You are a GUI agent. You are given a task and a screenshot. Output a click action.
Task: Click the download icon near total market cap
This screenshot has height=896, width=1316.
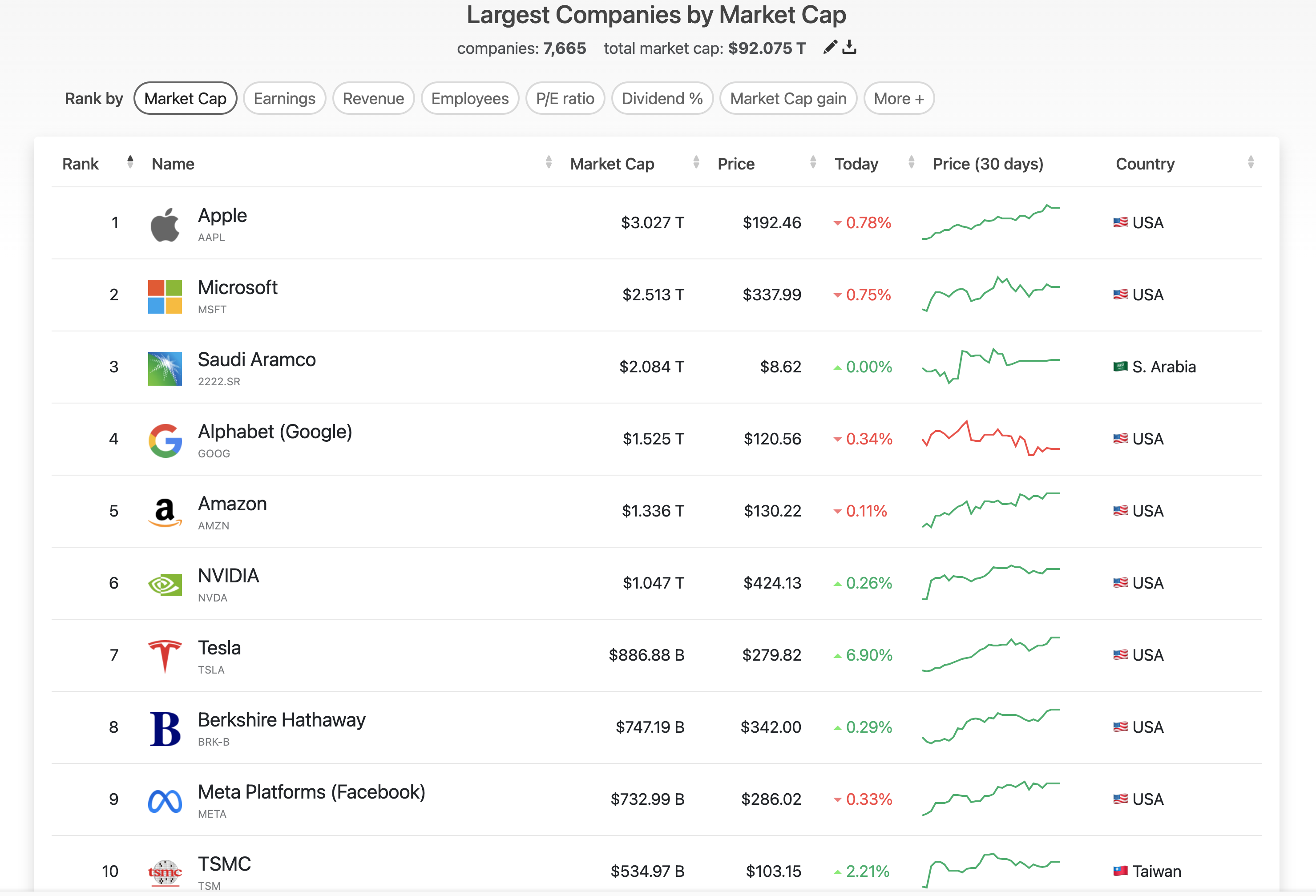(x=849, y=48)
